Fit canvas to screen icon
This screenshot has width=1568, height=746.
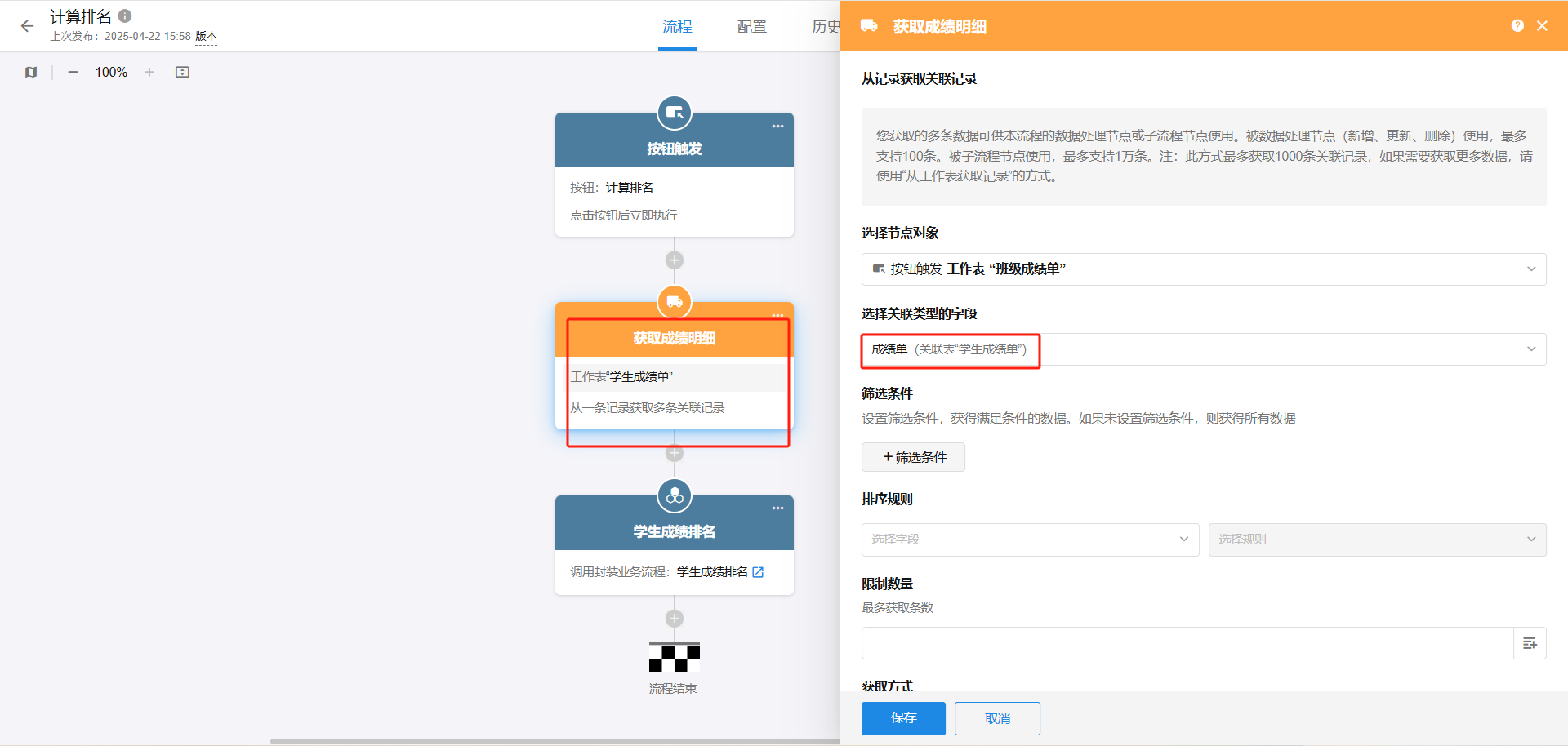[182, 72]
